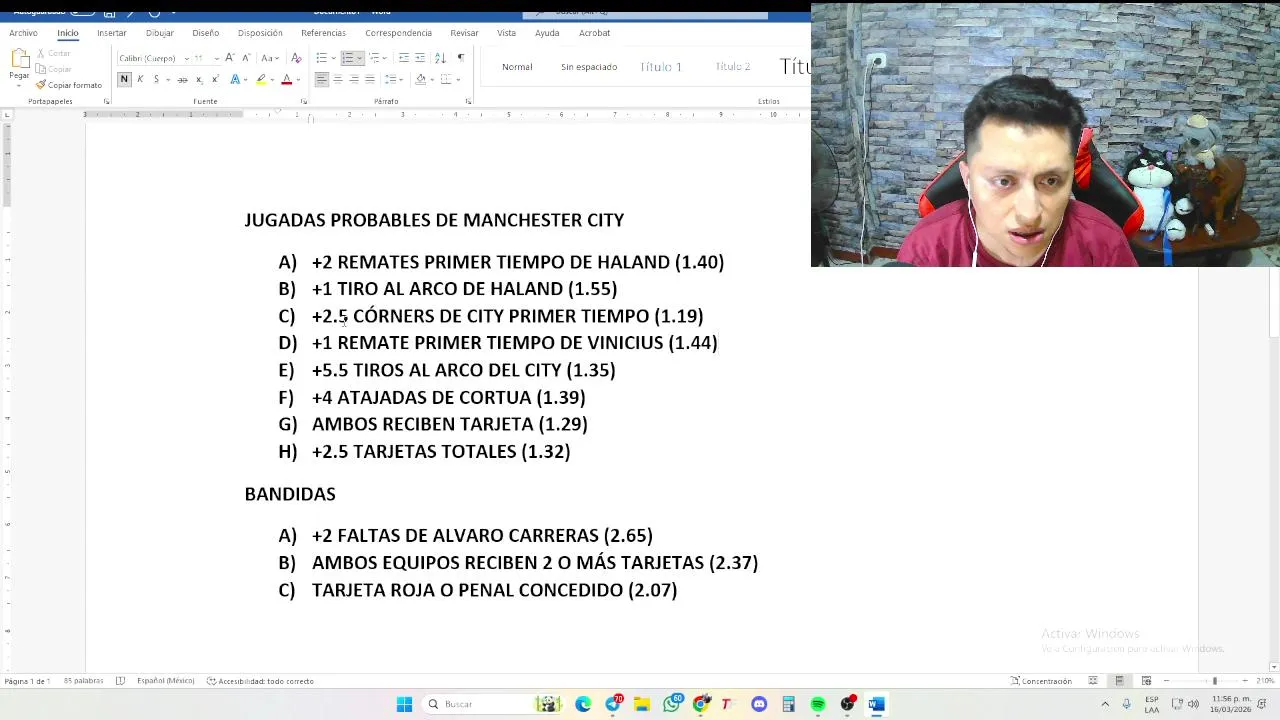Image resolution: width=1280 pixels, height=720 pixels.
Task: Toggle italic K button
Action: click(140, 79)
